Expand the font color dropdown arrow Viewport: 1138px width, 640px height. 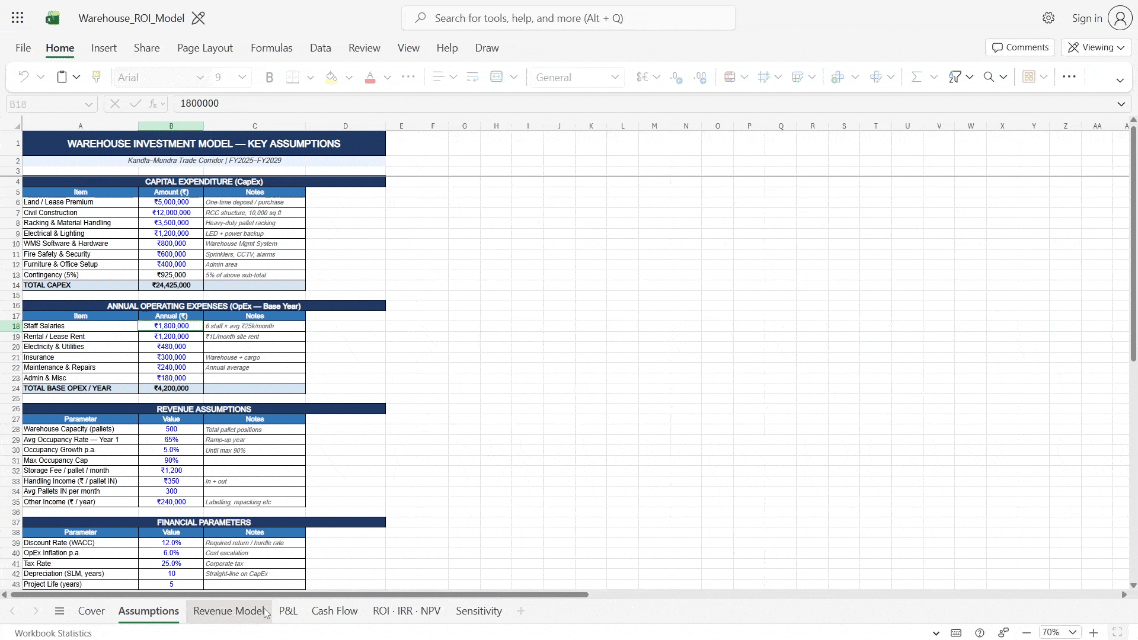click(x=388, y=77)
